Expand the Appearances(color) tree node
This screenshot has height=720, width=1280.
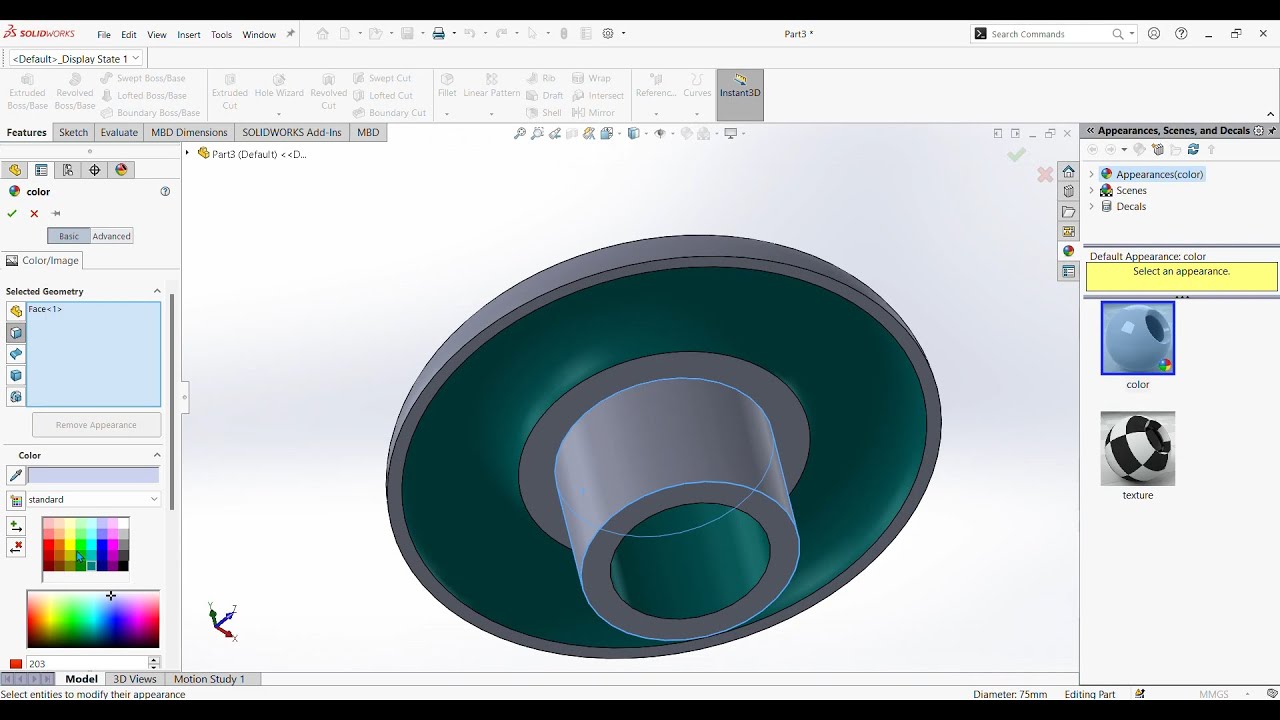click(1092, 174)
